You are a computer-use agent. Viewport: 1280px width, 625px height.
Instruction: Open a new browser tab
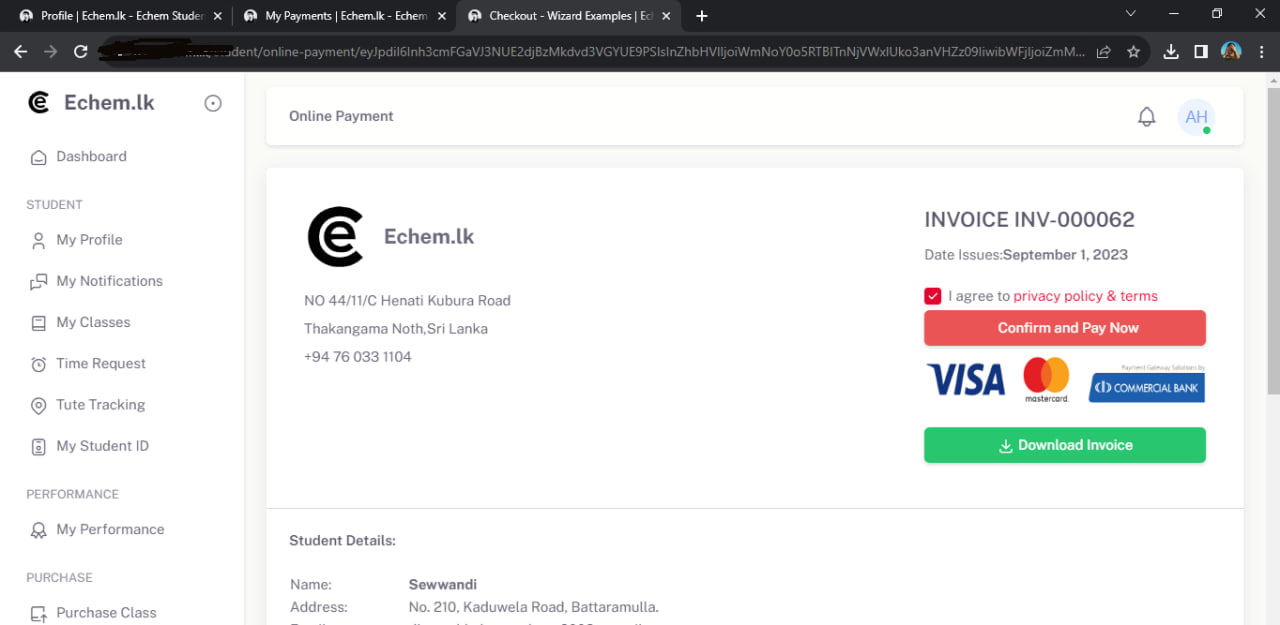point(702,16)
